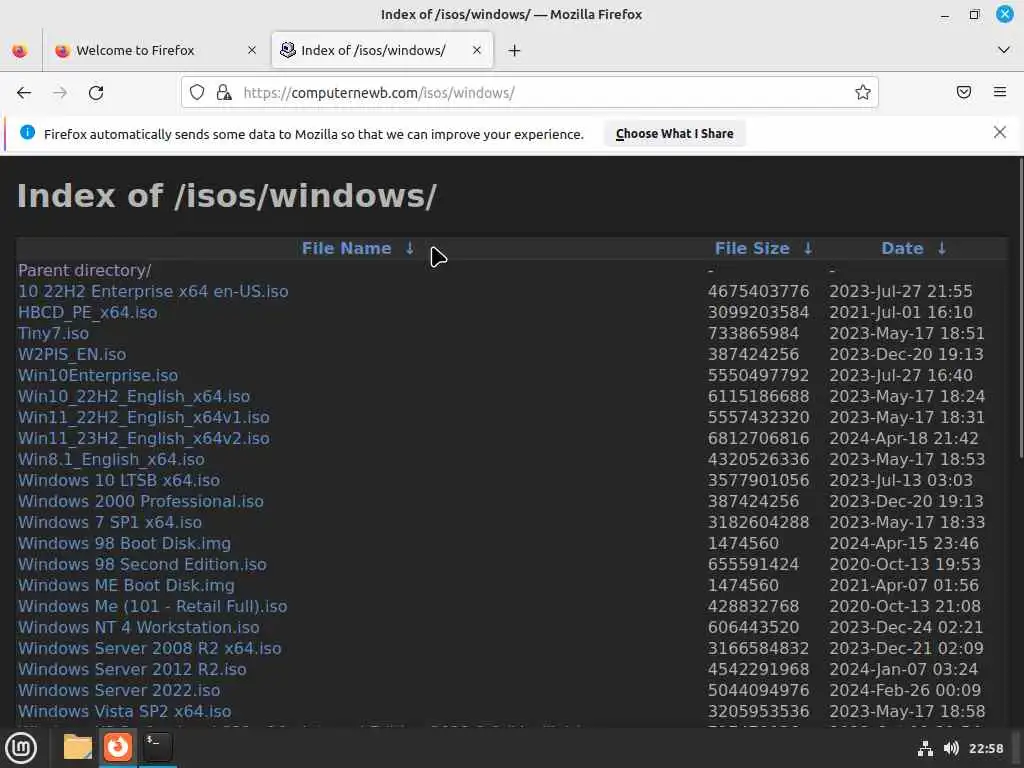Image resolution: width=1024 pixels, height=768 pixels.
Task: Download Win11_22H2_English_x64v1.iso
Action: [x=144, y=417]
